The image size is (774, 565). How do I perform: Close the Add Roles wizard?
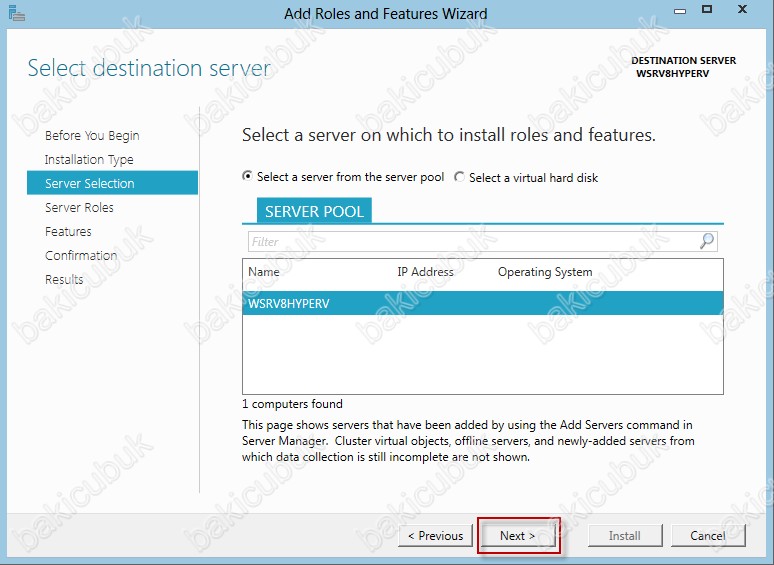point(742,9)
